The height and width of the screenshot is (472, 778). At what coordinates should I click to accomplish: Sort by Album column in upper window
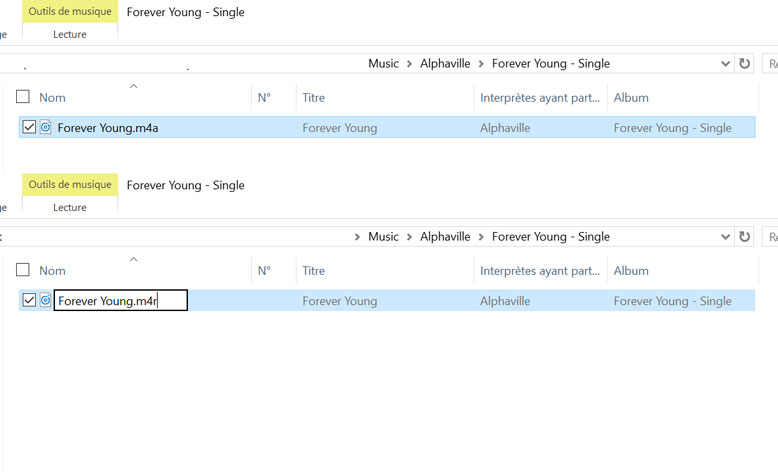pyautogui.click(x=631, y=97)
